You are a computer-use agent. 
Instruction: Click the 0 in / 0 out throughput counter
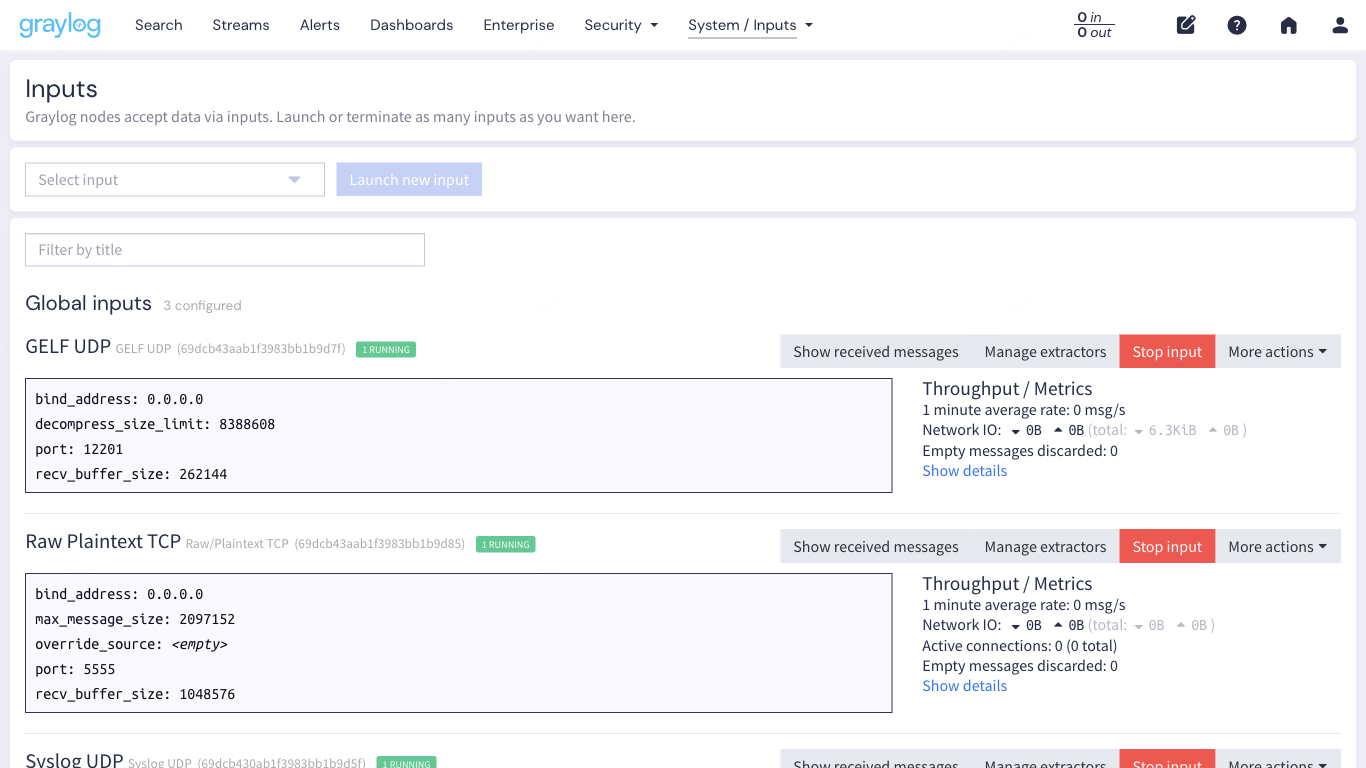tap(1094, 25)
